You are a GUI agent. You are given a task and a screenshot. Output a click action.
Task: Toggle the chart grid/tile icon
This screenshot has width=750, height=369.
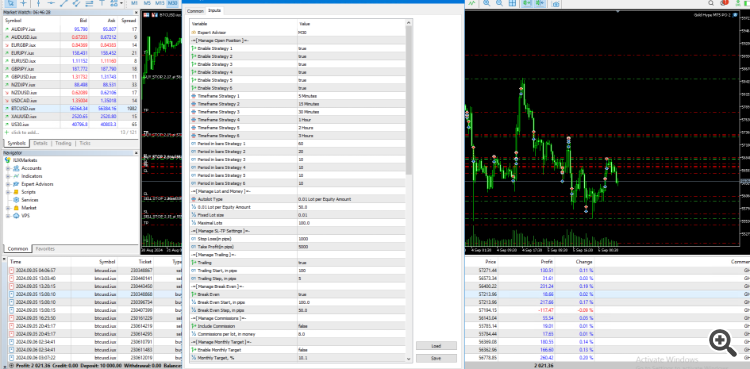click(x=512, y=3)
